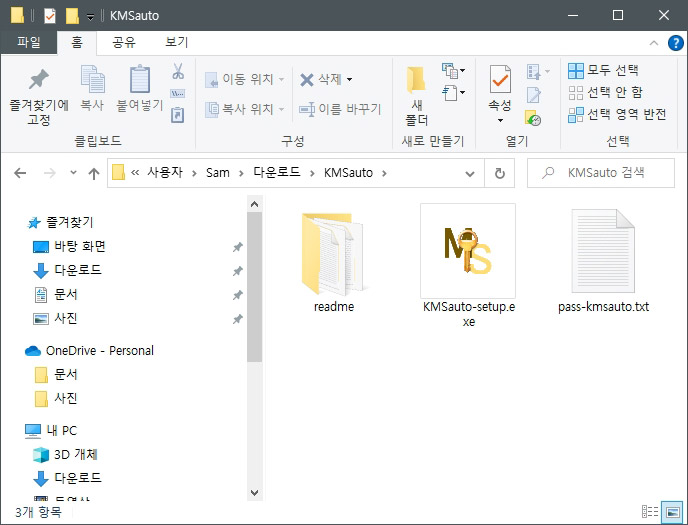Select the readme folder
Screen dimensions: 688x525
click(x=334, y=262)
